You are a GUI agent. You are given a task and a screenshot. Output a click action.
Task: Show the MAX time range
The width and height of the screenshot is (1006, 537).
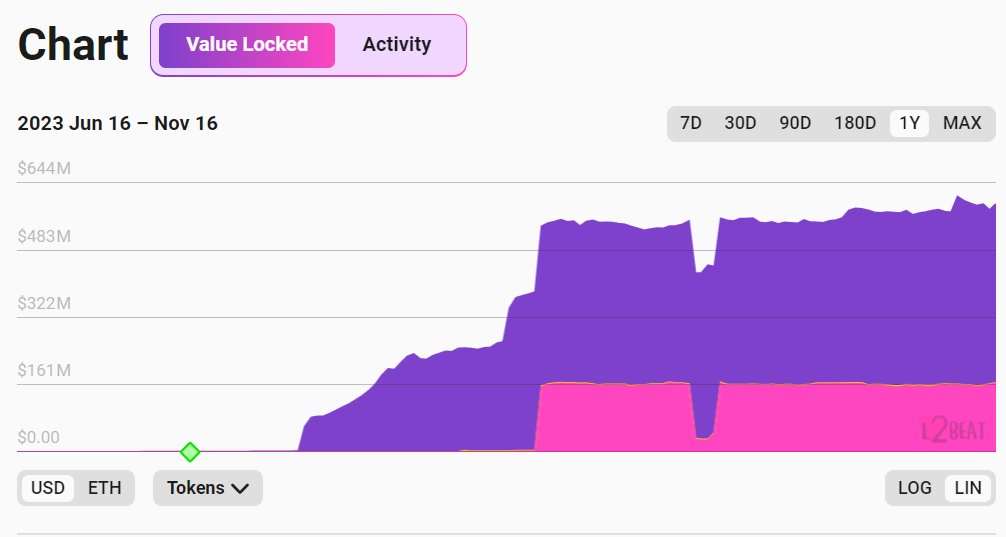pos(962,123)
